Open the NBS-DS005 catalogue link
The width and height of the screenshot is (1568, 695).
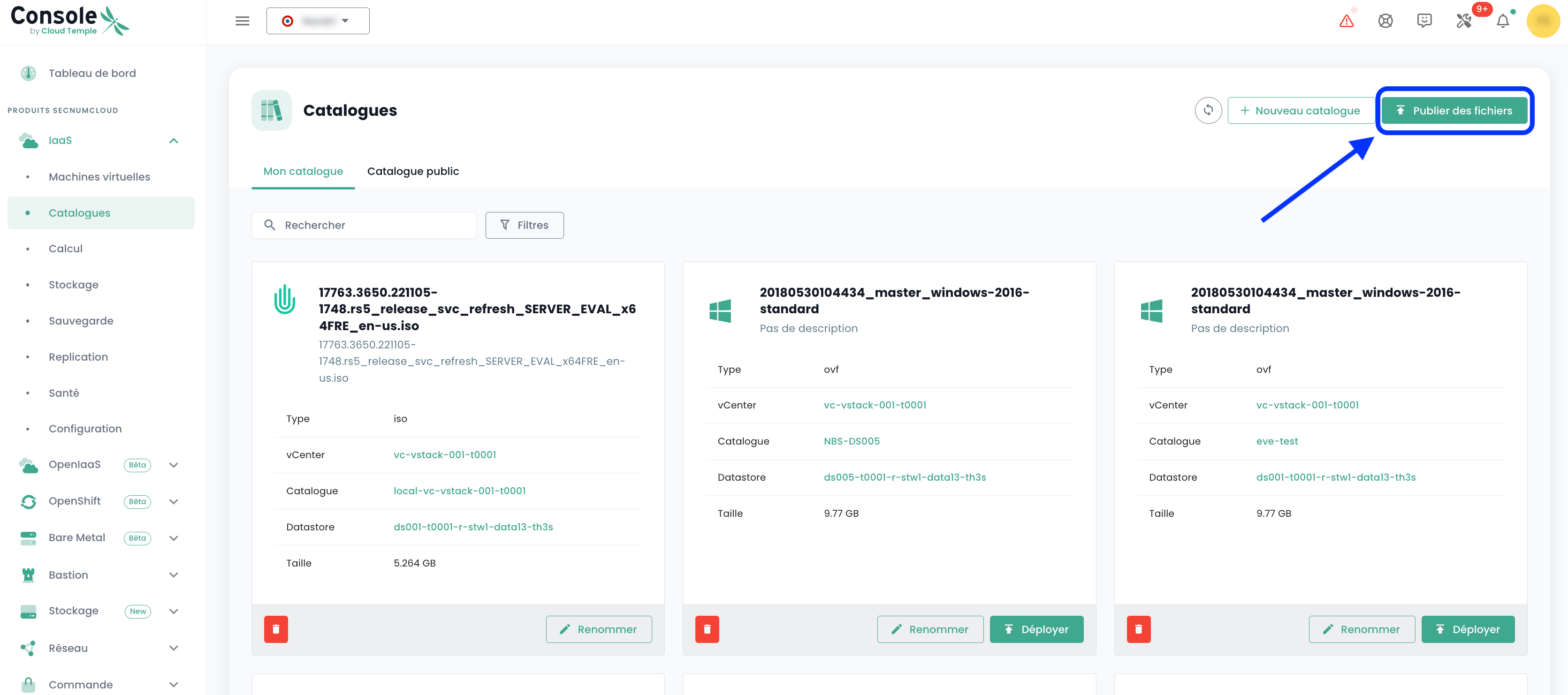(851, 441)
